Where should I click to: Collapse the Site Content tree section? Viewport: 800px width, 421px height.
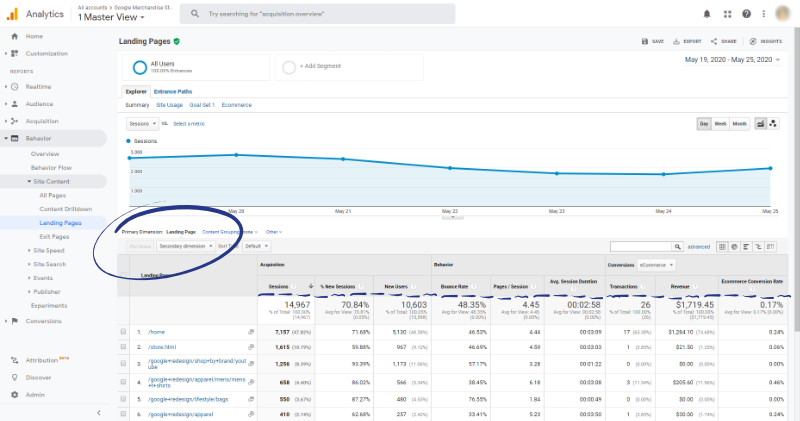pos(29,182)
